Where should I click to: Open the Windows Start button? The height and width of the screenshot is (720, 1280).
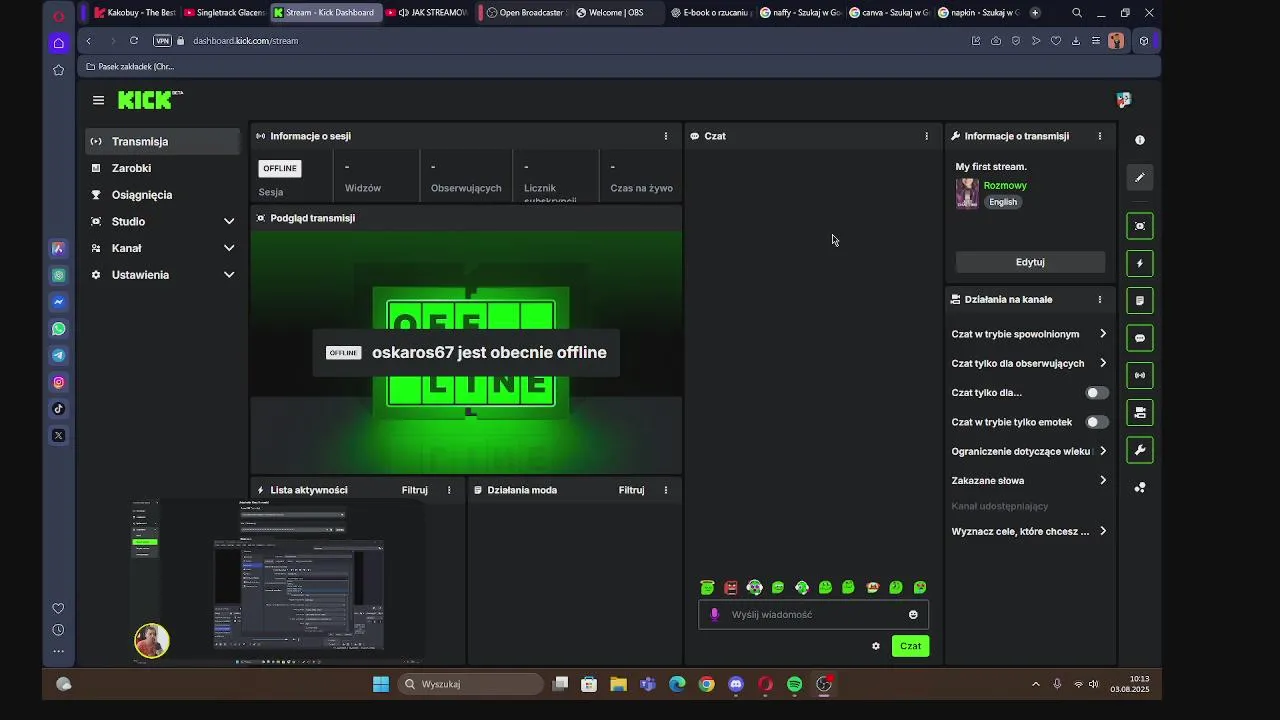click(380, 684)
